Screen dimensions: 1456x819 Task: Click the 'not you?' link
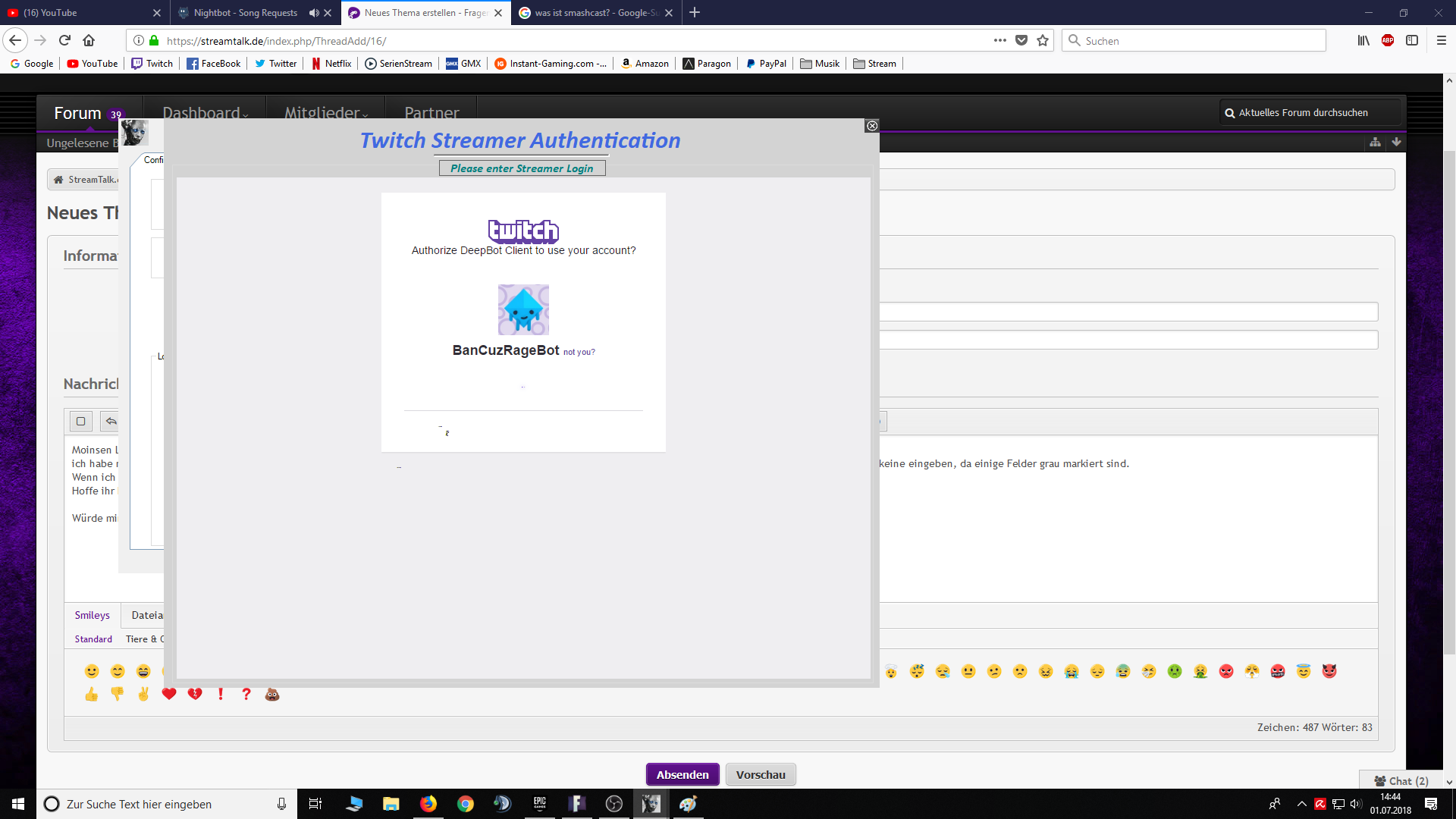click(x=579, y=352)
